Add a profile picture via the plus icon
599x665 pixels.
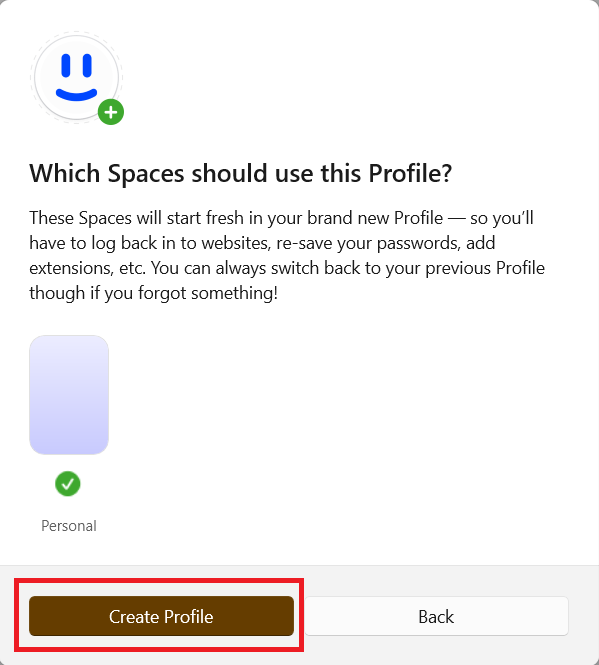111,112
